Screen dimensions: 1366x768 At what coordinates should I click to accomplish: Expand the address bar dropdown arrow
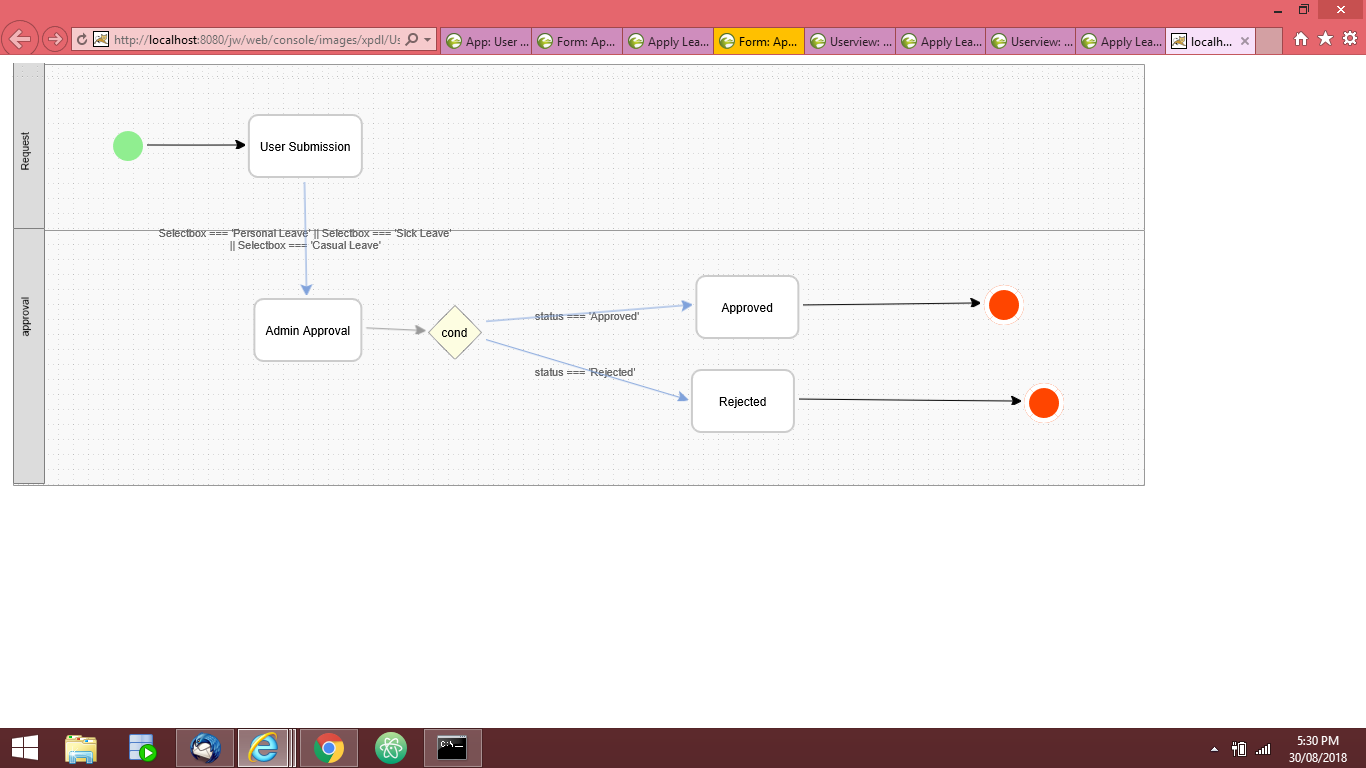pos(428,40)
